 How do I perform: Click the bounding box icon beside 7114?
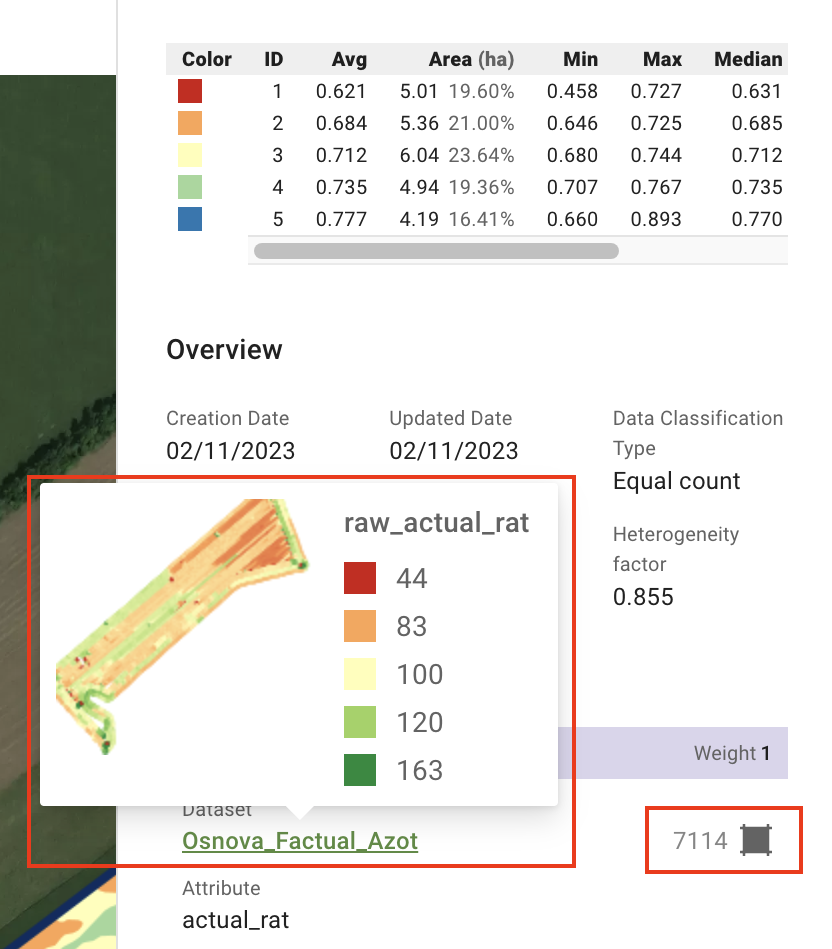pyautogui.click(x=757, y=840)
